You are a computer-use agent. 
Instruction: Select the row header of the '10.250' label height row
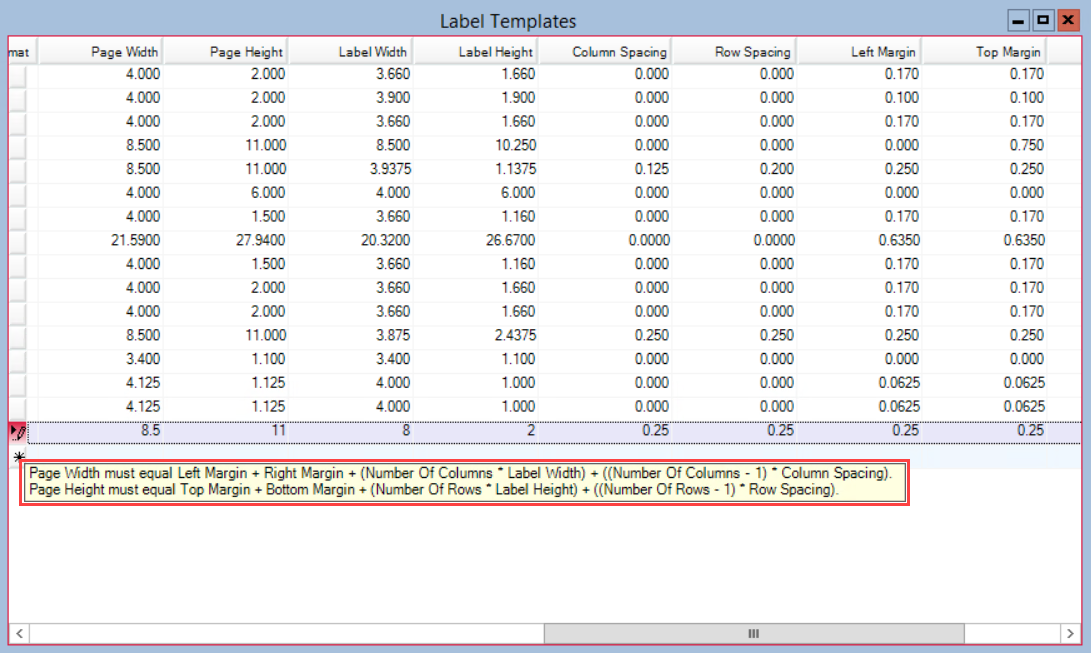[x=17, y=147]
